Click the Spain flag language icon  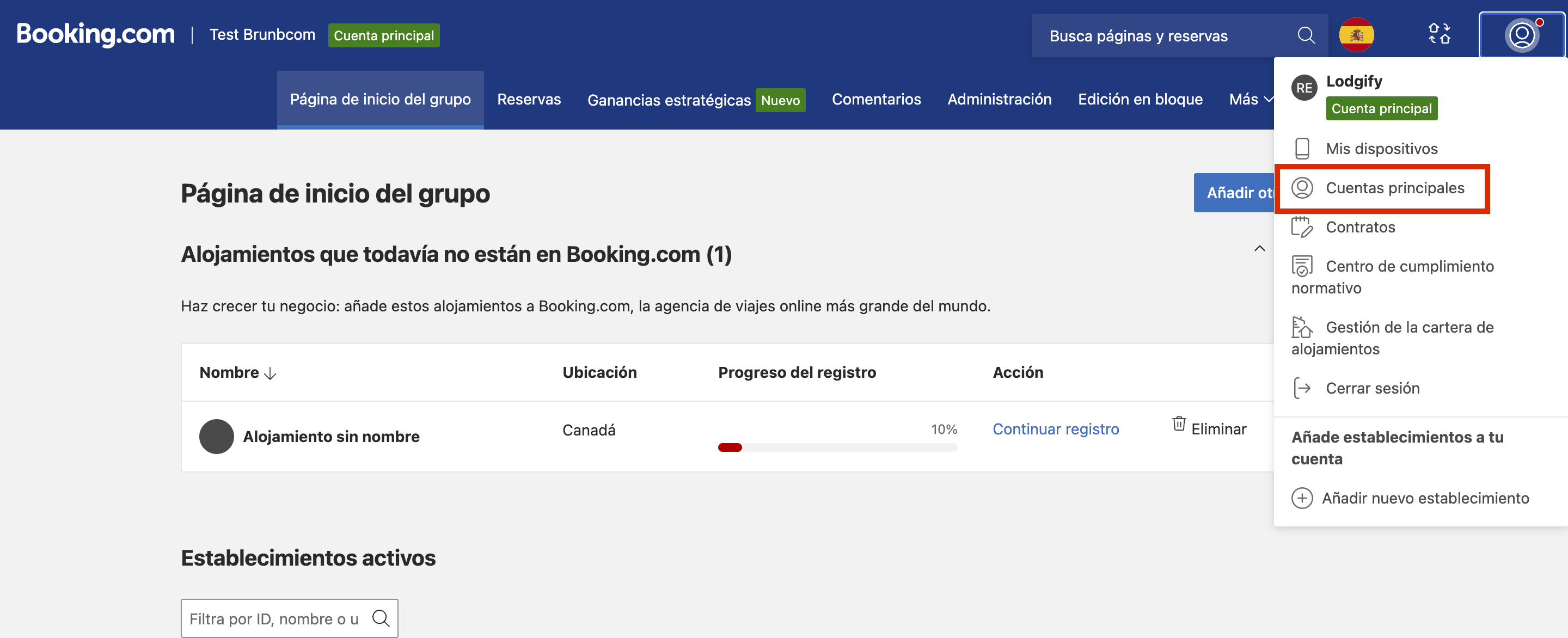pyautogui.click(x=1356, y=35)
